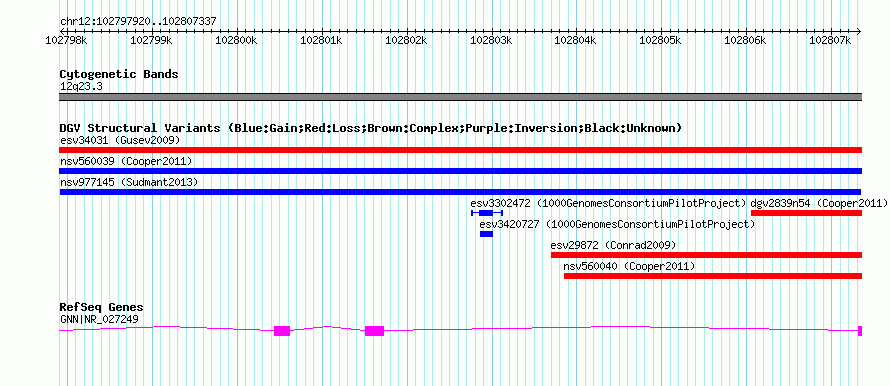This screenshot has height=386, width=890.
Task: Select the nsv560040 red loss bar
Action: click(713, 276)
